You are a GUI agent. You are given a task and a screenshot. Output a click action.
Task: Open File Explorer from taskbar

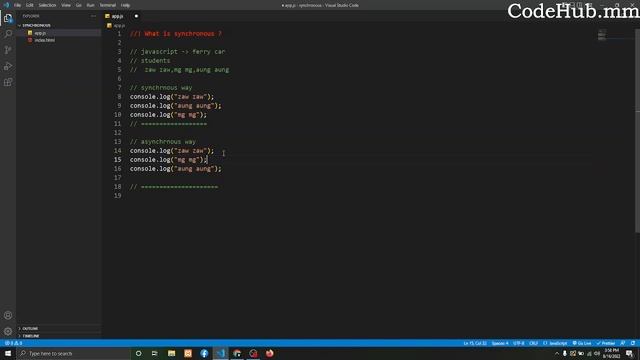(171, 353)
